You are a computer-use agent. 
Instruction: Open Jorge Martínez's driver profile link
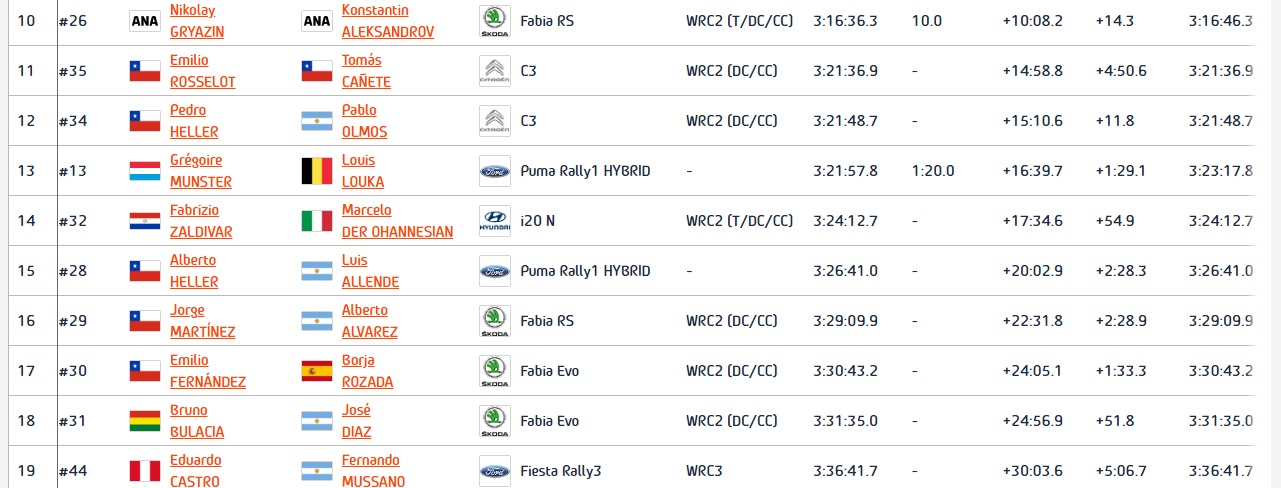pos(203,321)
